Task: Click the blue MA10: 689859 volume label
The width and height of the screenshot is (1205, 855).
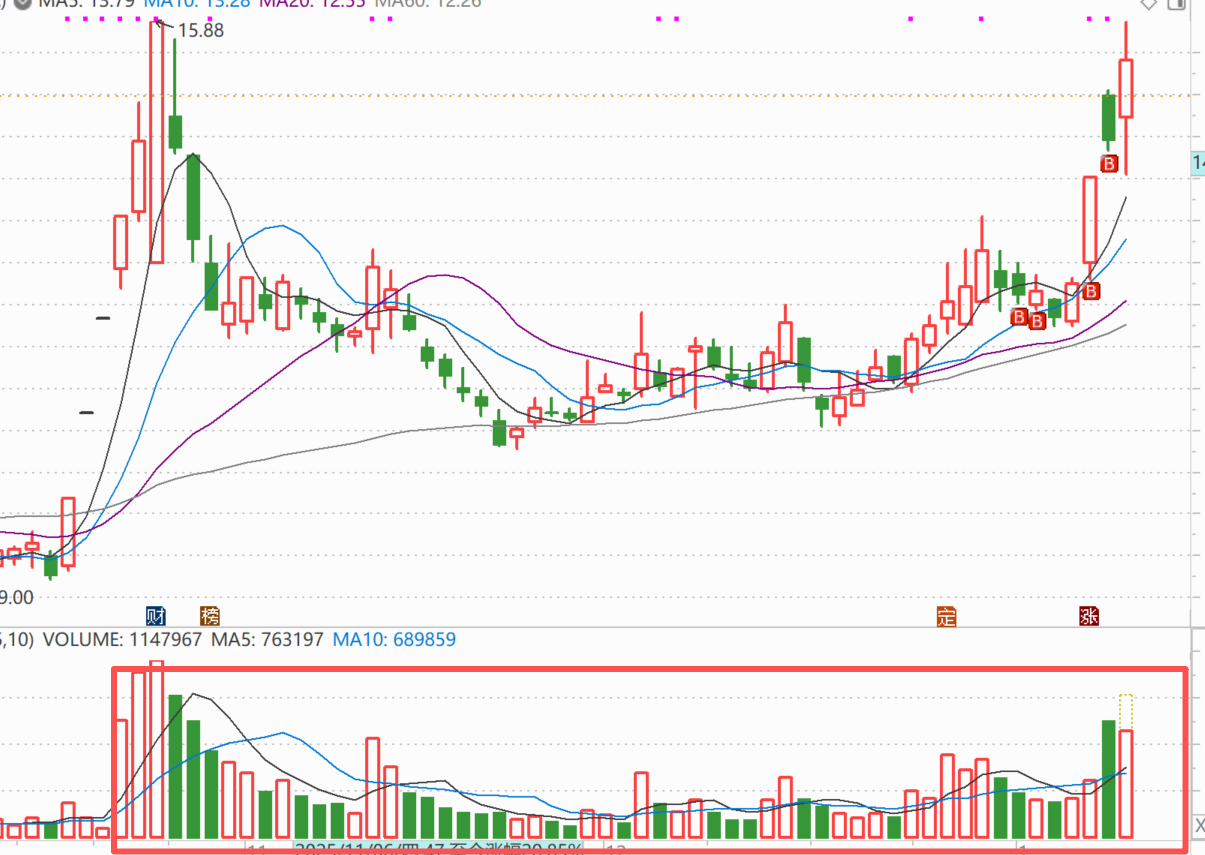Action: tap(394, 638)
